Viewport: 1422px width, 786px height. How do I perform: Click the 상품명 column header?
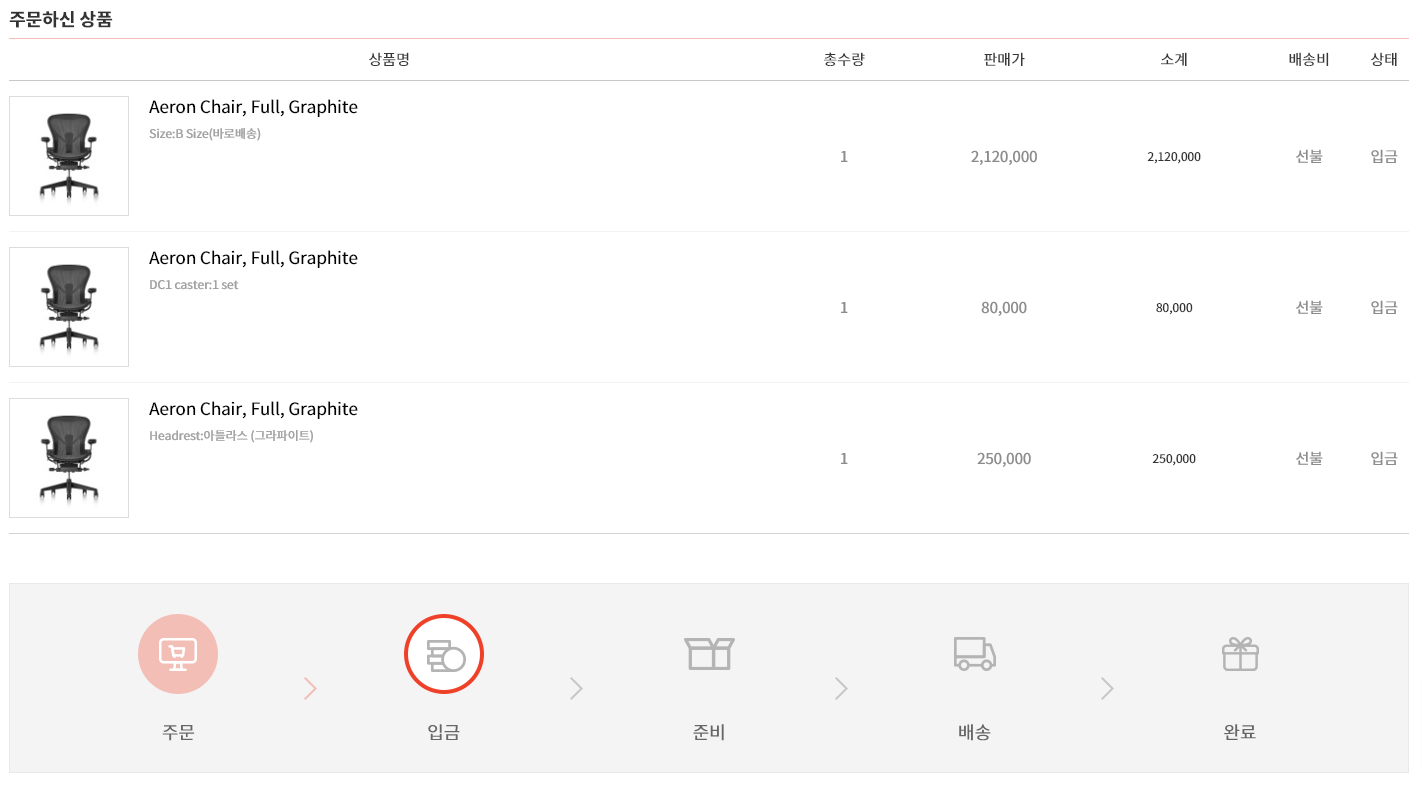(x=389, y=60)
